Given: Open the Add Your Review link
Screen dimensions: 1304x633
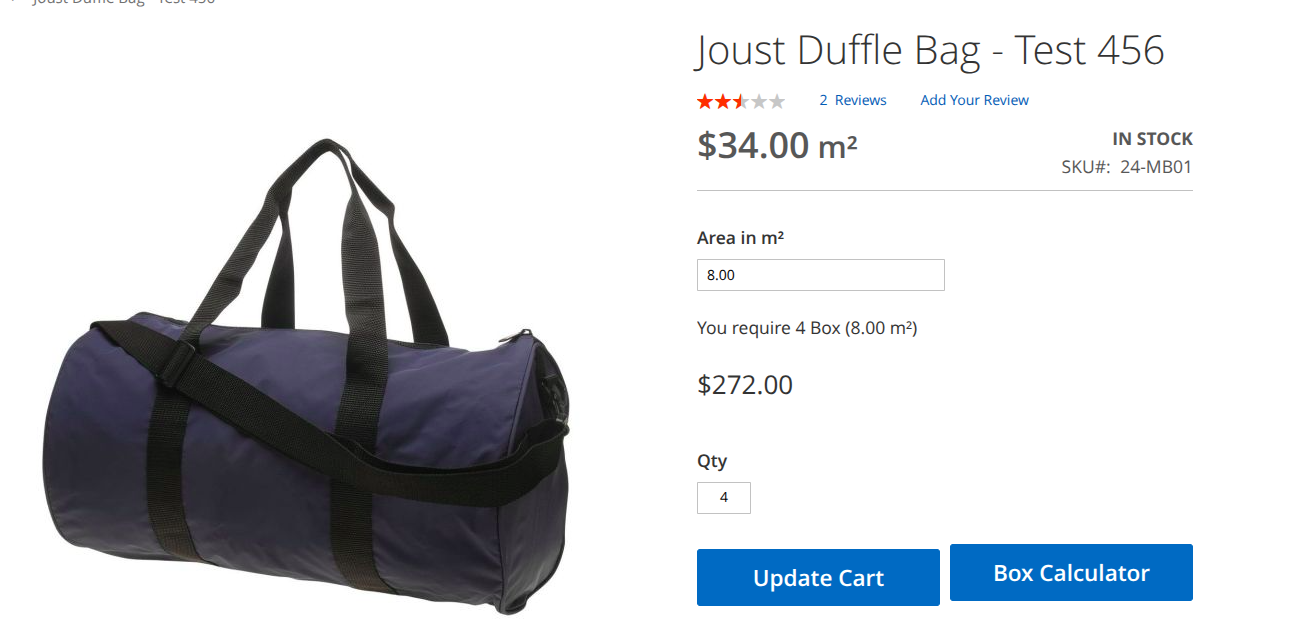Looking at the screenshot, I should 974,100.
